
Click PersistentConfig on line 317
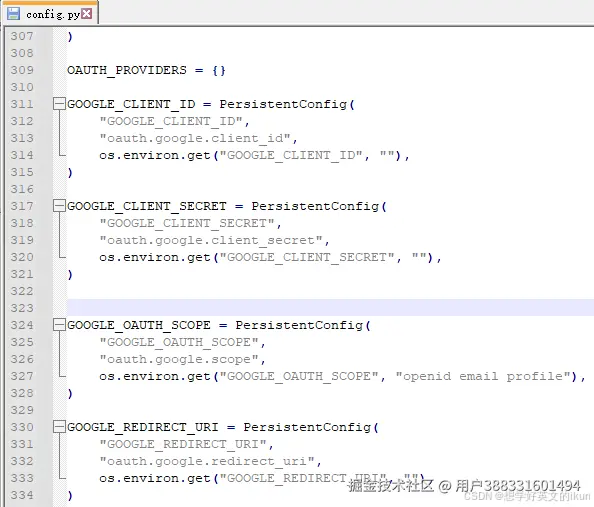pos(315,206)
